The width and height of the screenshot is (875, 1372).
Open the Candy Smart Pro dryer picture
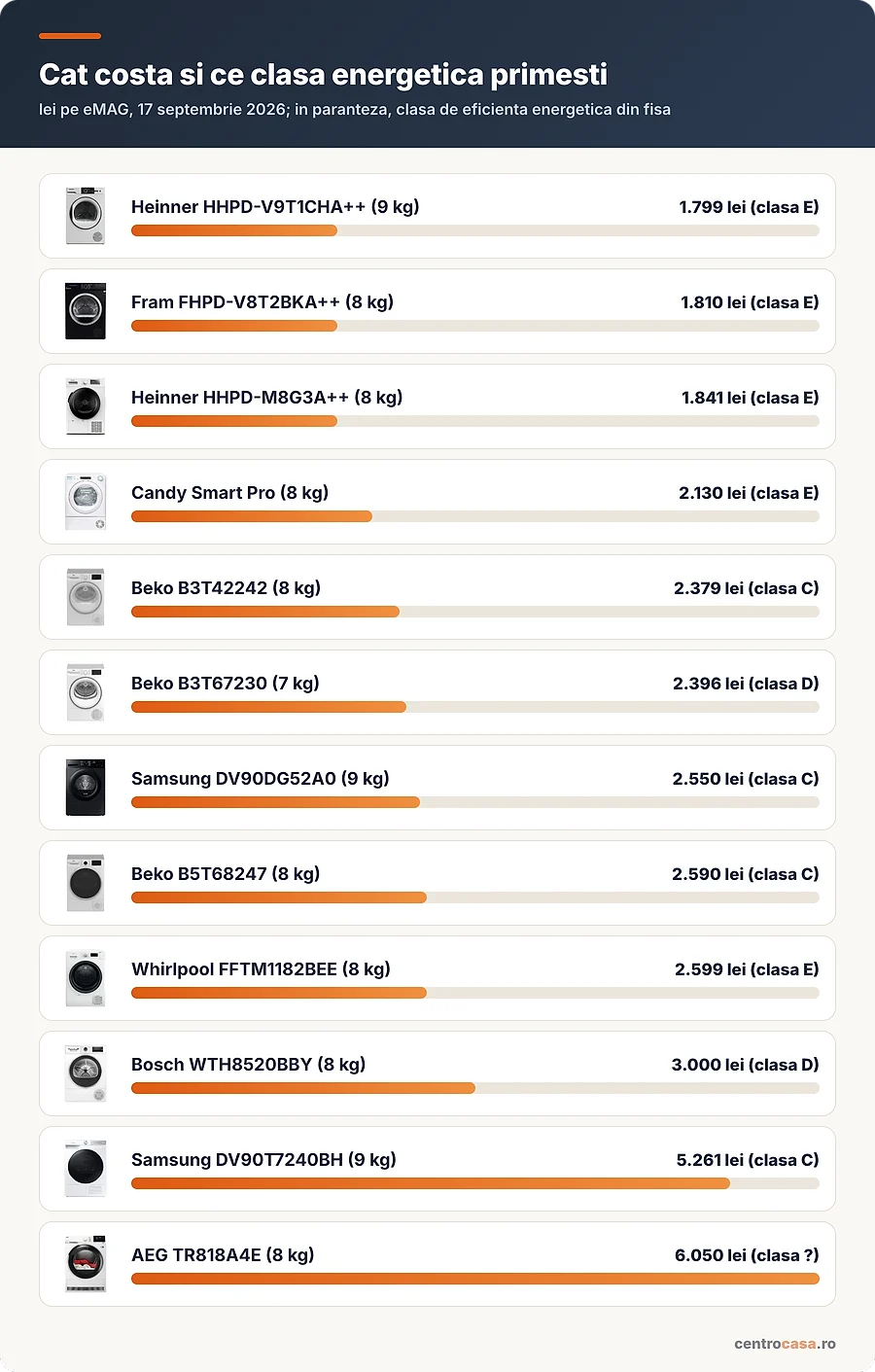point(86,502)
